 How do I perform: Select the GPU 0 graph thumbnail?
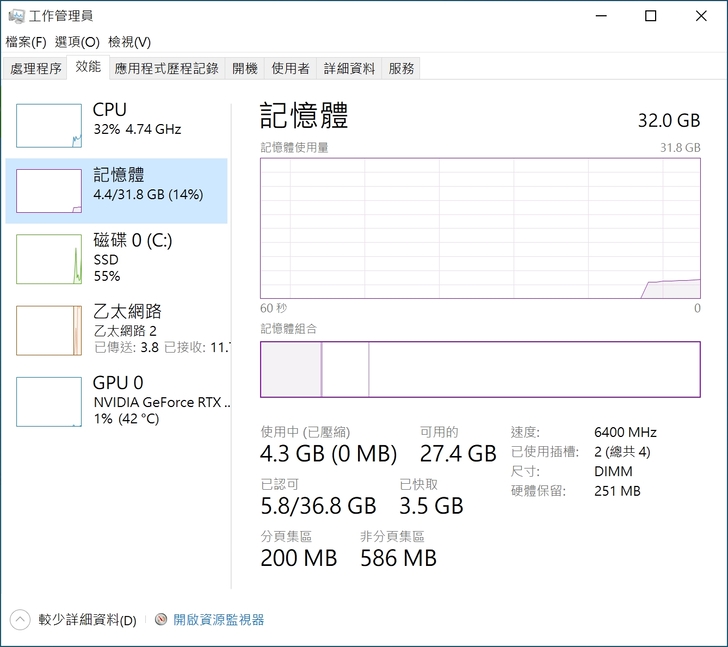click(x=49, y=401)
